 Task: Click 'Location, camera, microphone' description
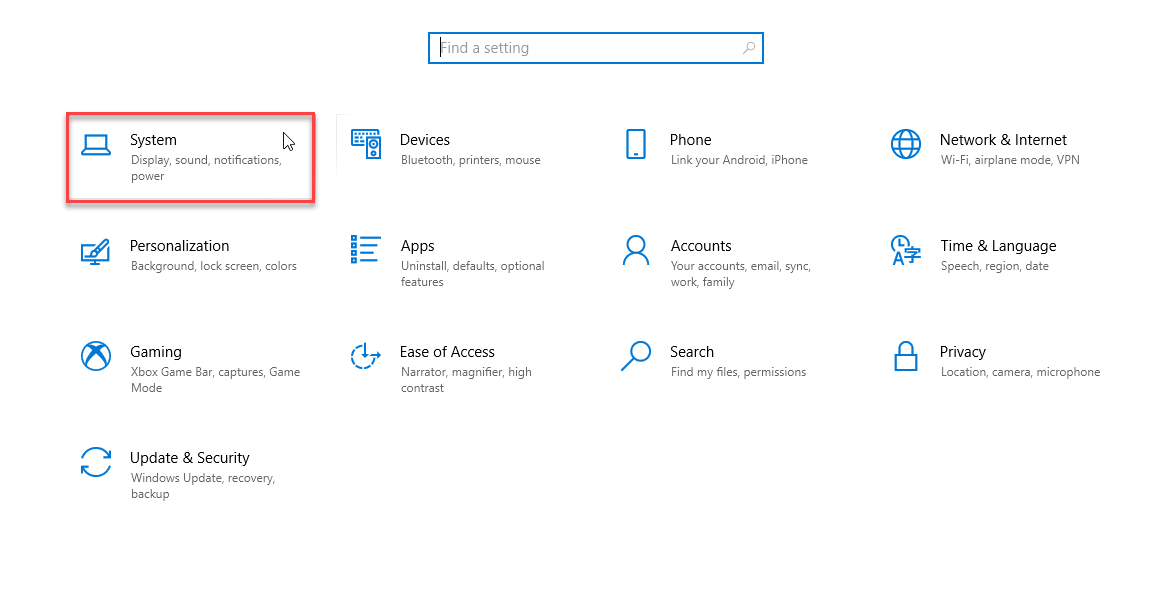(x=1020, y=372)
